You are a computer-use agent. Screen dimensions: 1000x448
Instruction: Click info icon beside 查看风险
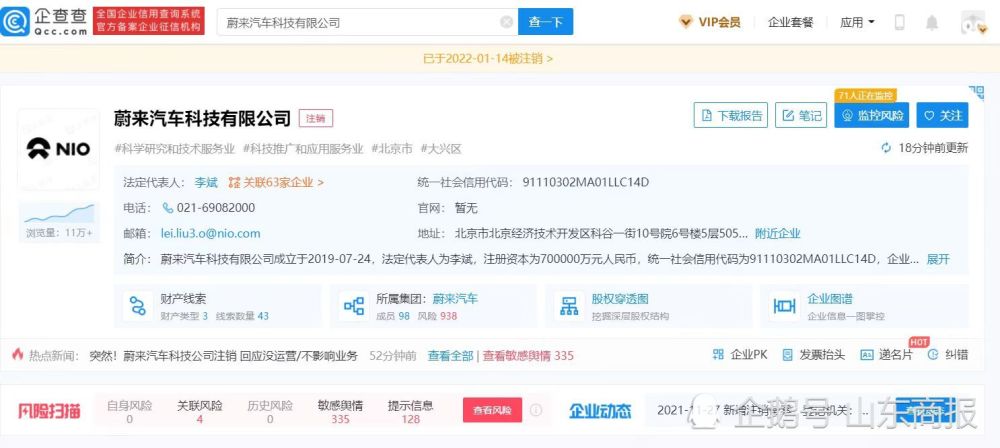(x=536, y=410)
